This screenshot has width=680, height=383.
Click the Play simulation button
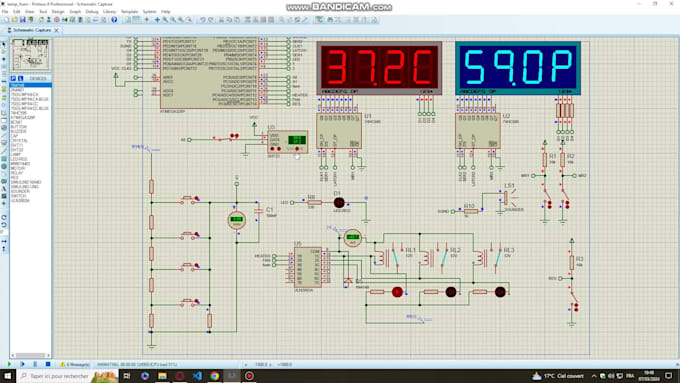pos(10,364)
